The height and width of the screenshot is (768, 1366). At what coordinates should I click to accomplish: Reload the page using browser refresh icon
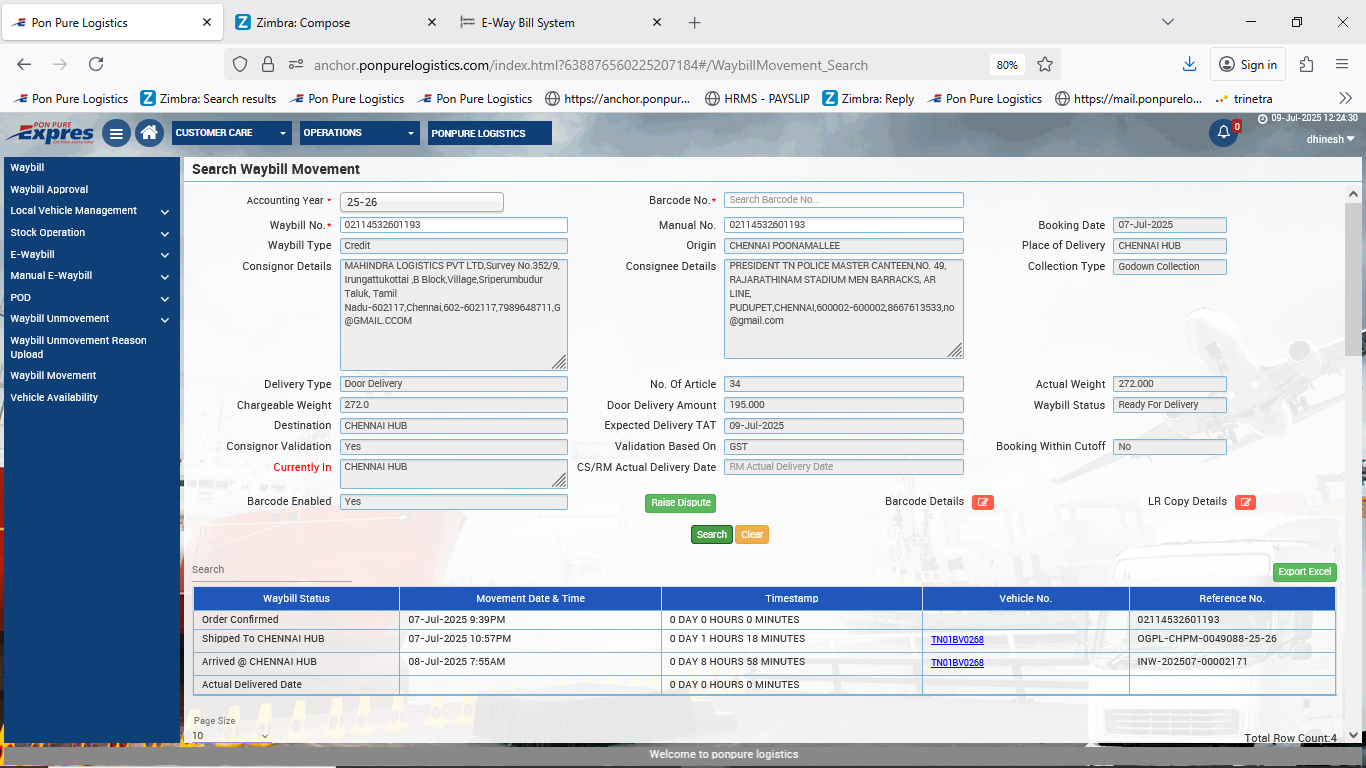click(96, 64)
